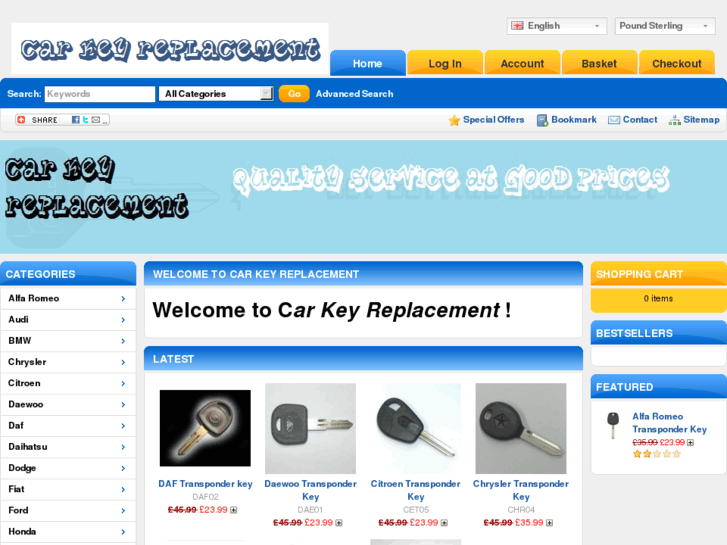Open the Checkout tab
The height and width of the screenshot is (545, 727).
(x=677, y=63)
